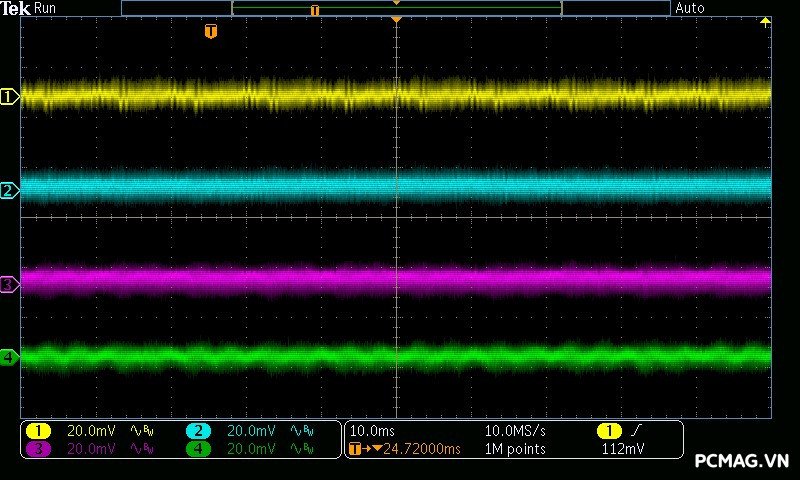Click the 10.0MS/s sample rate readout
This screenshot has width=800, height=480.
click(x=516, y=431)
